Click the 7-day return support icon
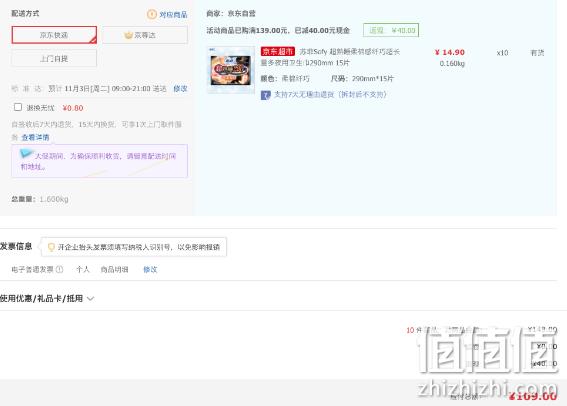Viewport: 567px width, 406px height. pos(266,95)
